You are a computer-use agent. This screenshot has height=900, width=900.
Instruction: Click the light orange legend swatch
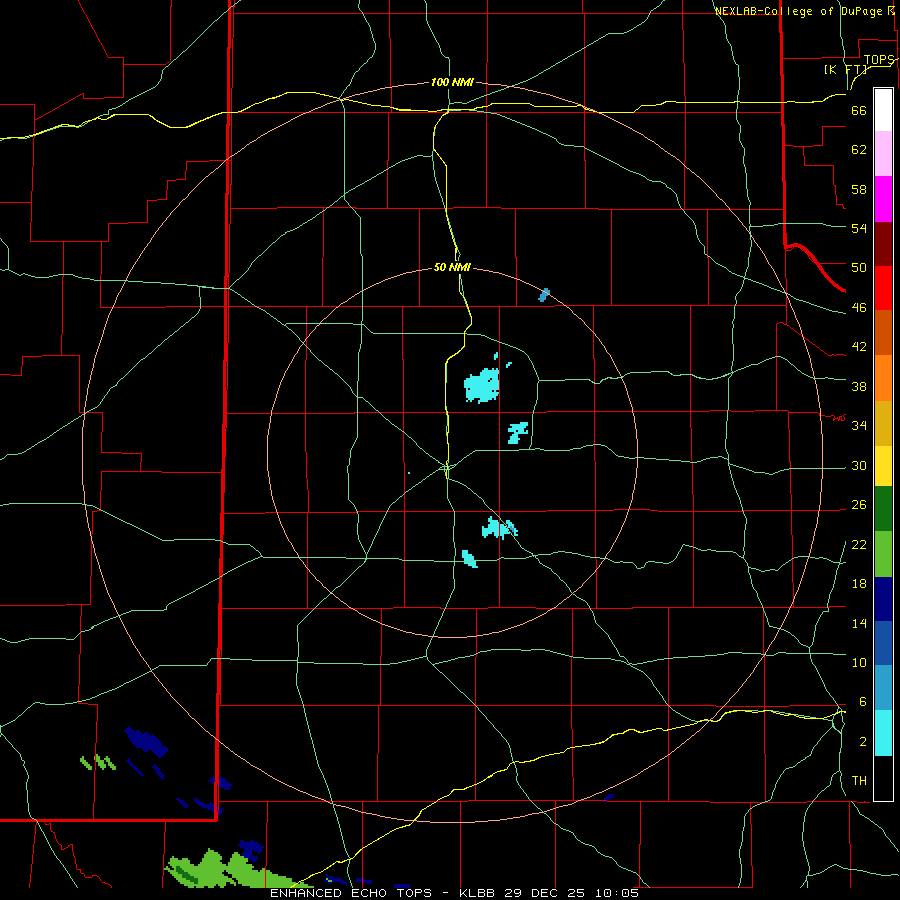pos(883,378)
